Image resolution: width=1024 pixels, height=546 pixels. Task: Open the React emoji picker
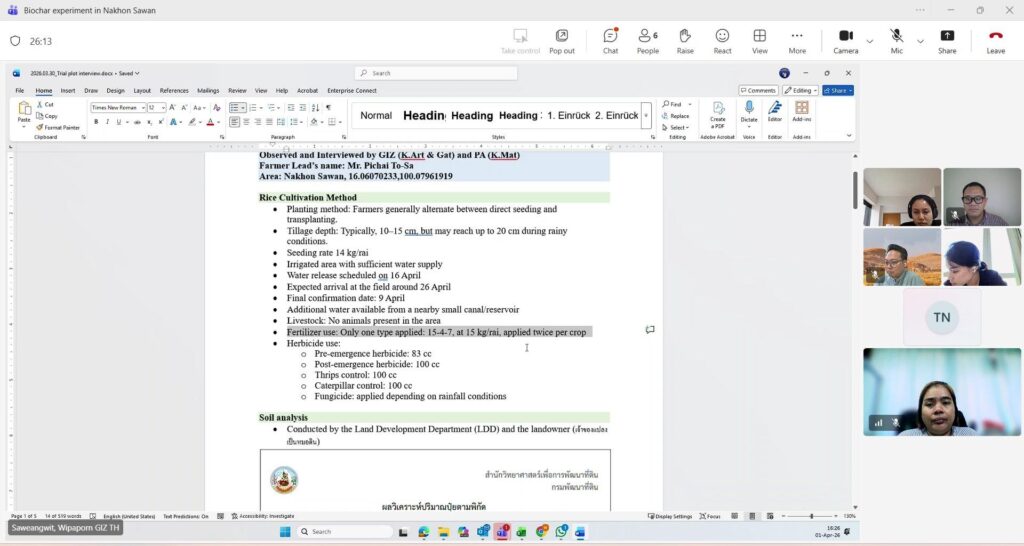click(x=722, y=40)
